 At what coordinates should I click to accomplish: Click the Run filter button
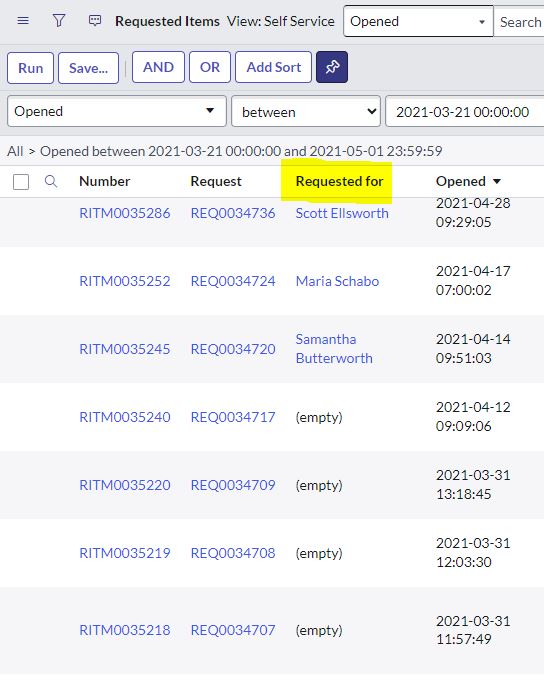click(x=30, y=67)
